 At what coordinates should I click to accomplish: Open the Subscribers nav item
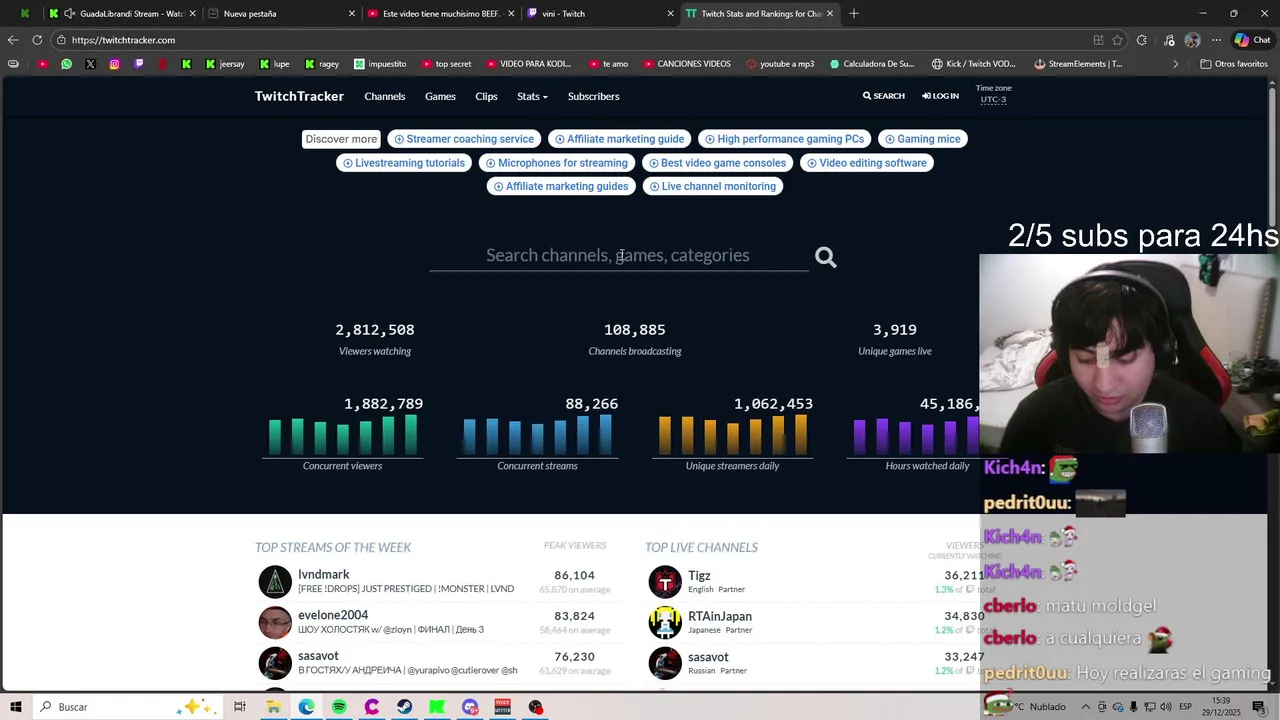[x=593, y=96]
